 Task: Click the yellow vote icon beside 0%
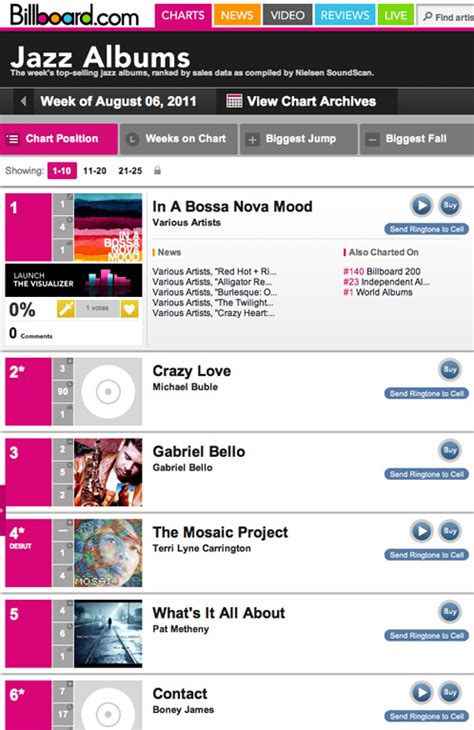coord(66,309)
